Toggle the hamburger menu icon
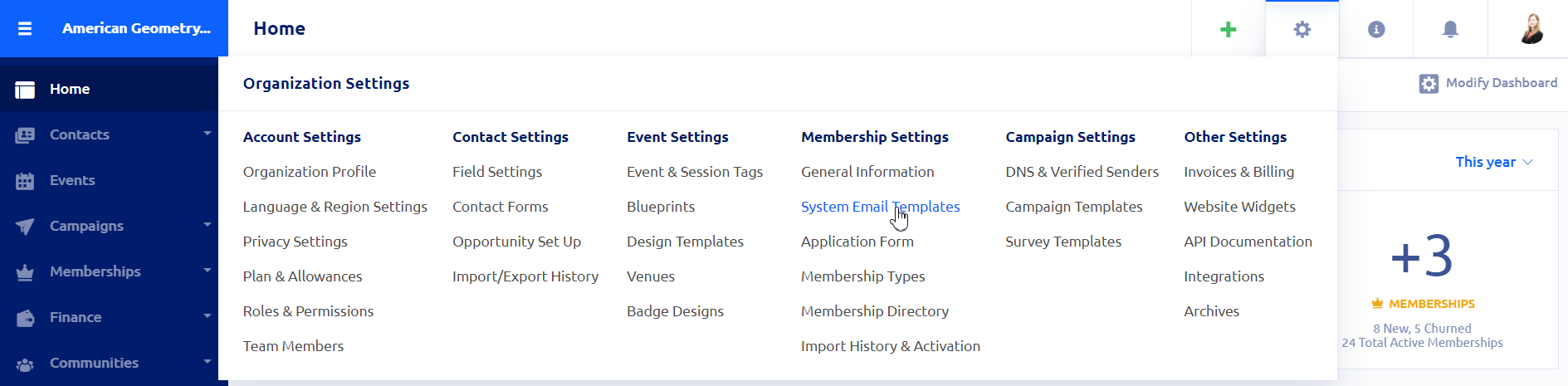The image size is (1568, 386). point(25,28)
